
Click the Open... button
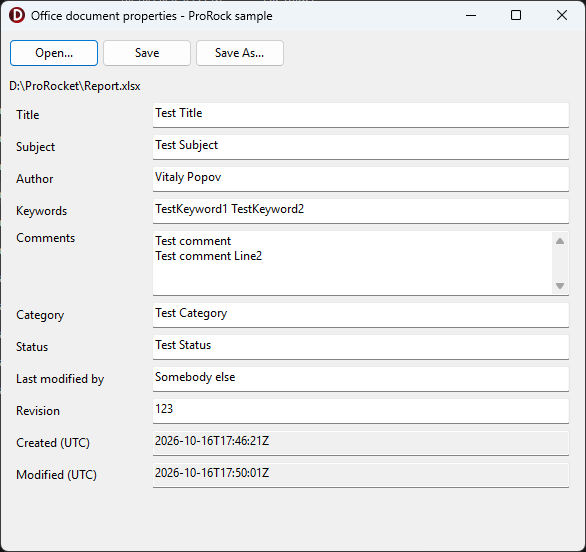tap(54, 53)
